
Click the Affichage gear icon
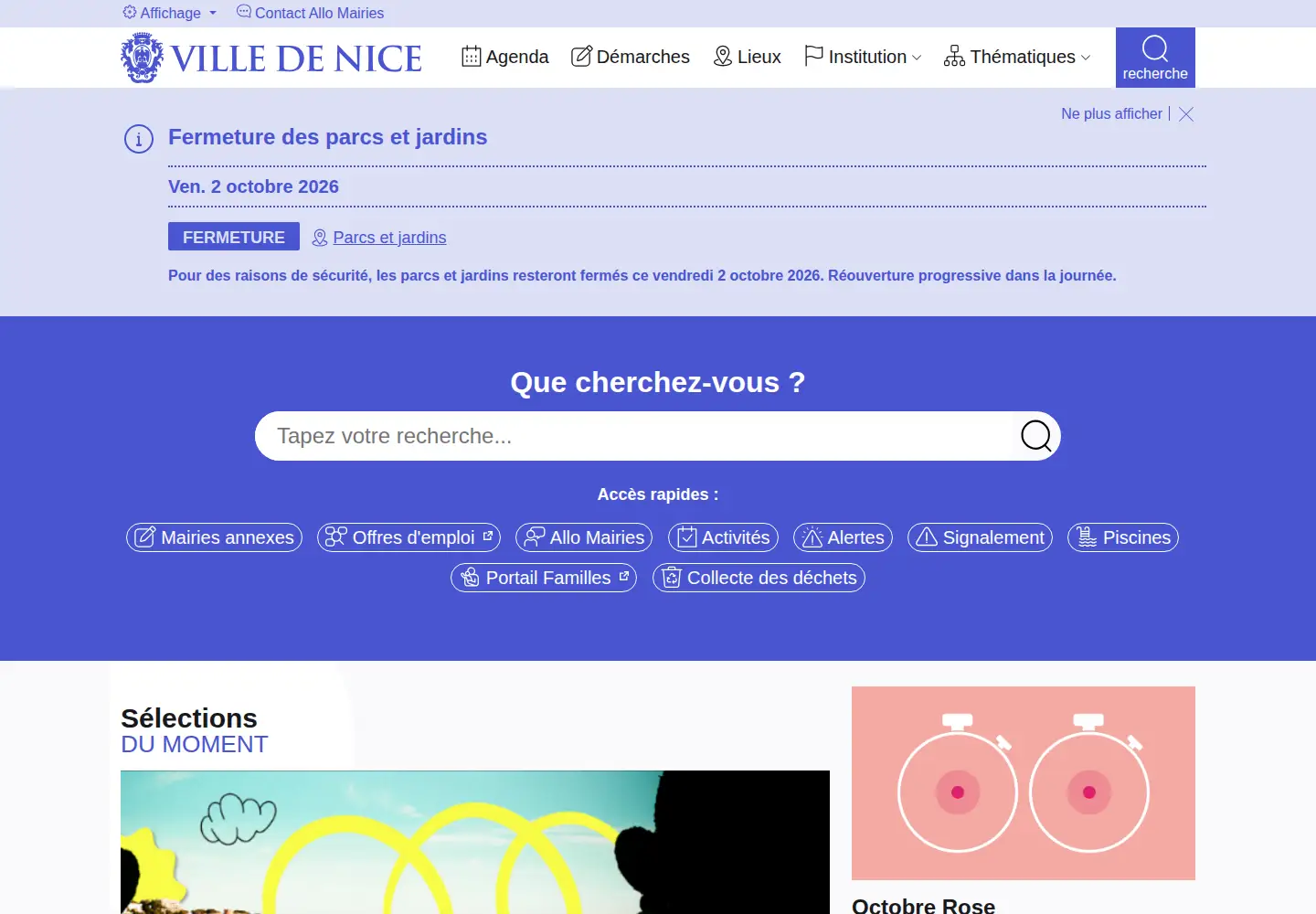(x=130, y=12)
